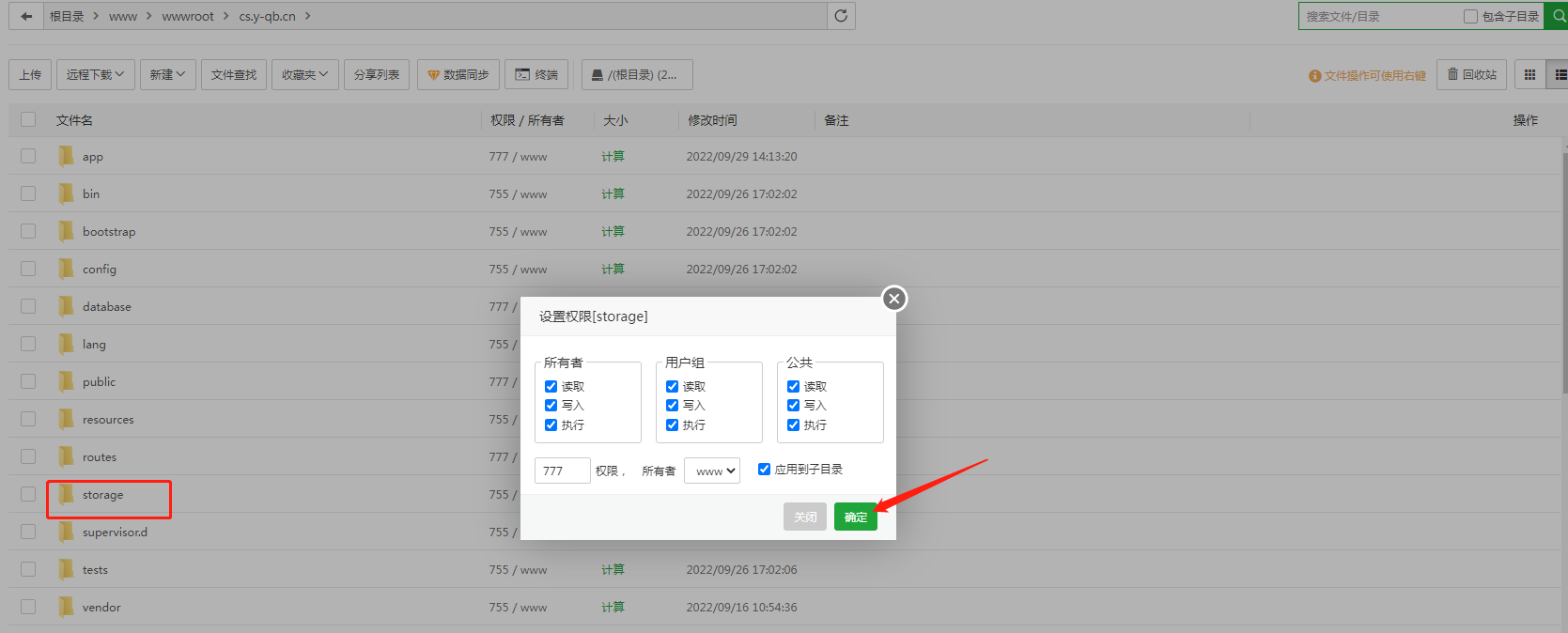The width and height of the screenshot is (1568, 633).
Task: Click 文件操作可使用右键 hint text
Action: (1374, 75)
